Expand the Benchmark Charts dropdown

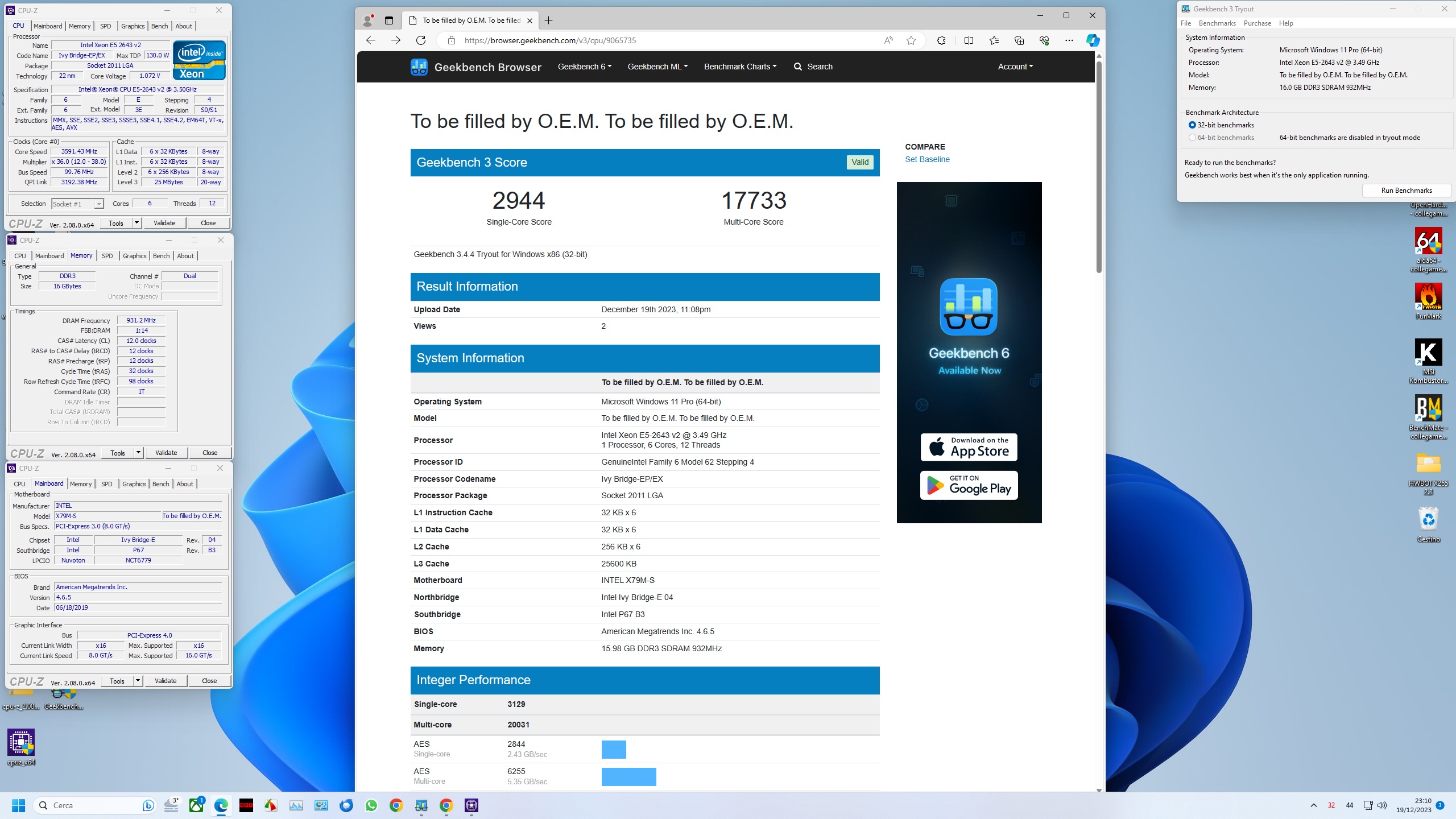tap(740, 67)
